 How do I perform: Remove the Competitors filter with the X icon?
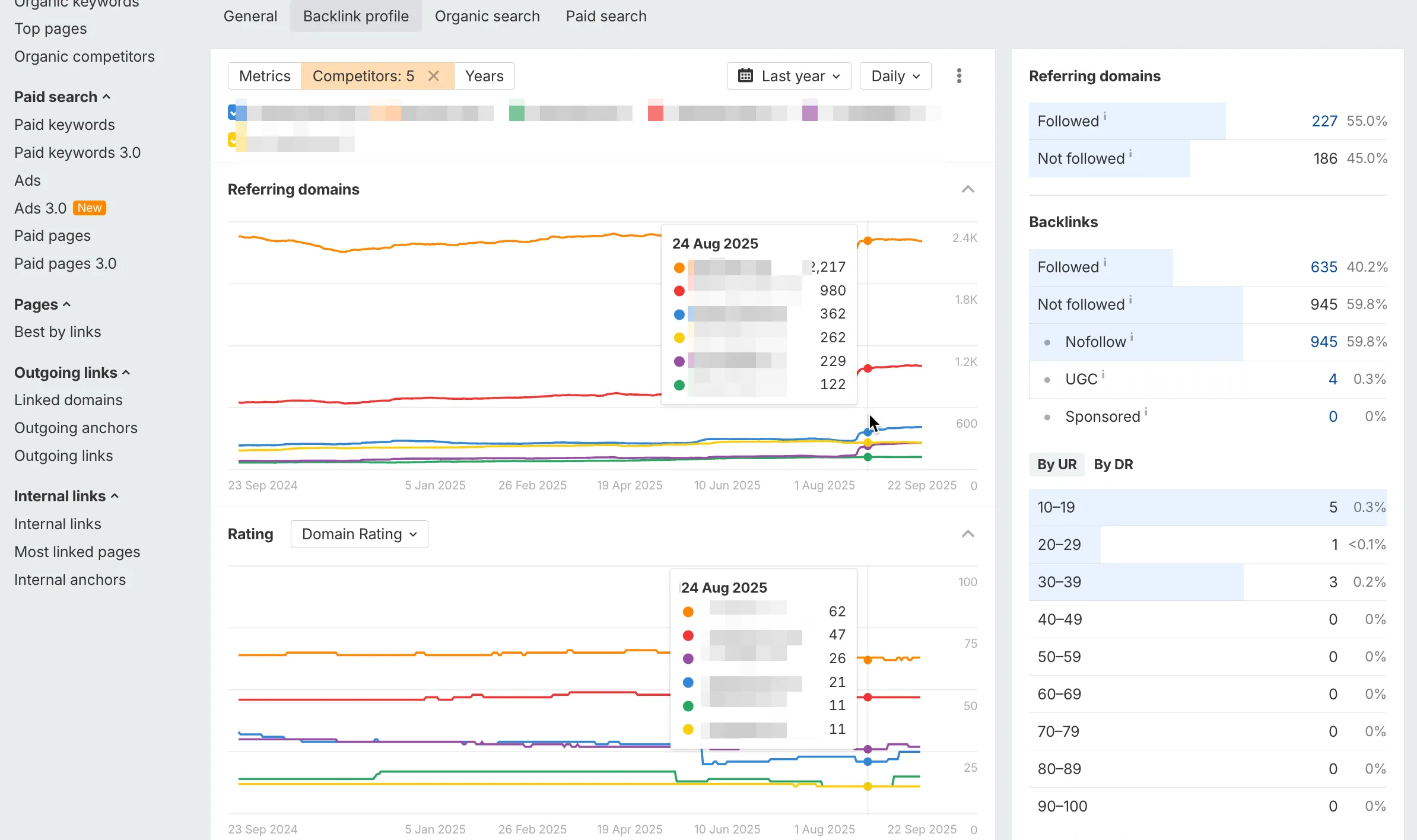(434, 76)
